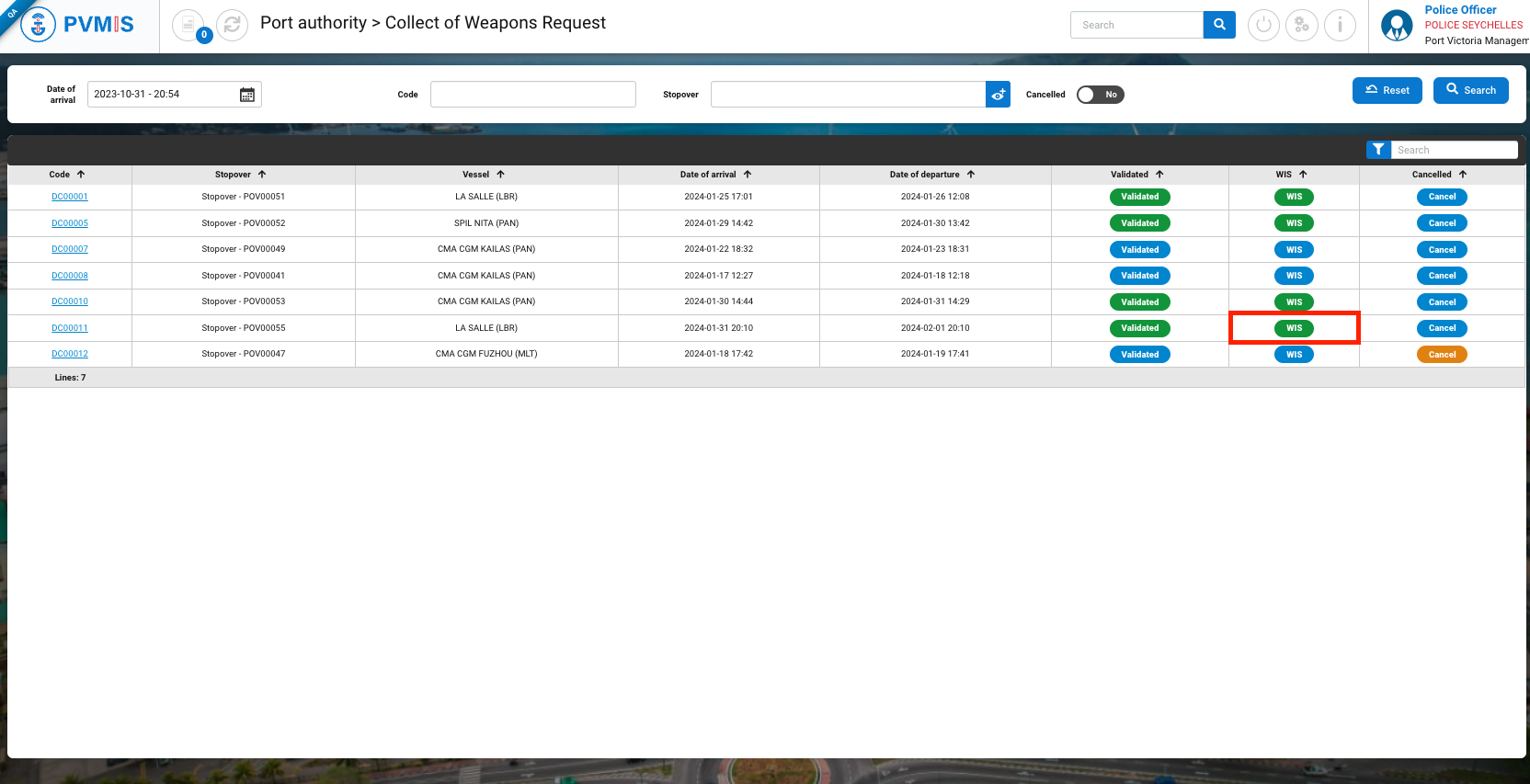The height and width of the screenshot is (784, 1530).
Task: Click the PVMIS anchor logo
Action: 39,25
